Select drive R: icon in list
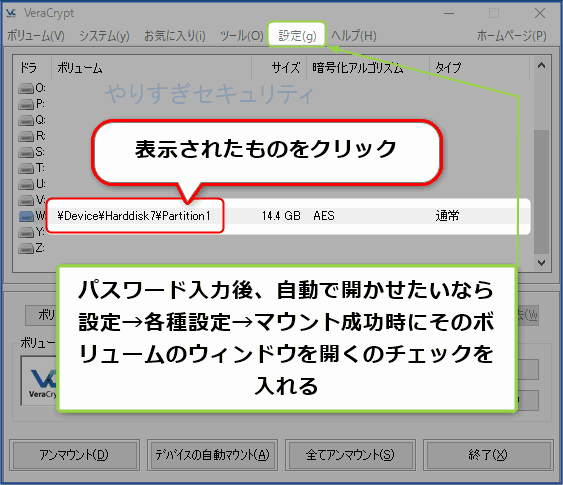Screen dimensions: 563x485 [26, 136]
